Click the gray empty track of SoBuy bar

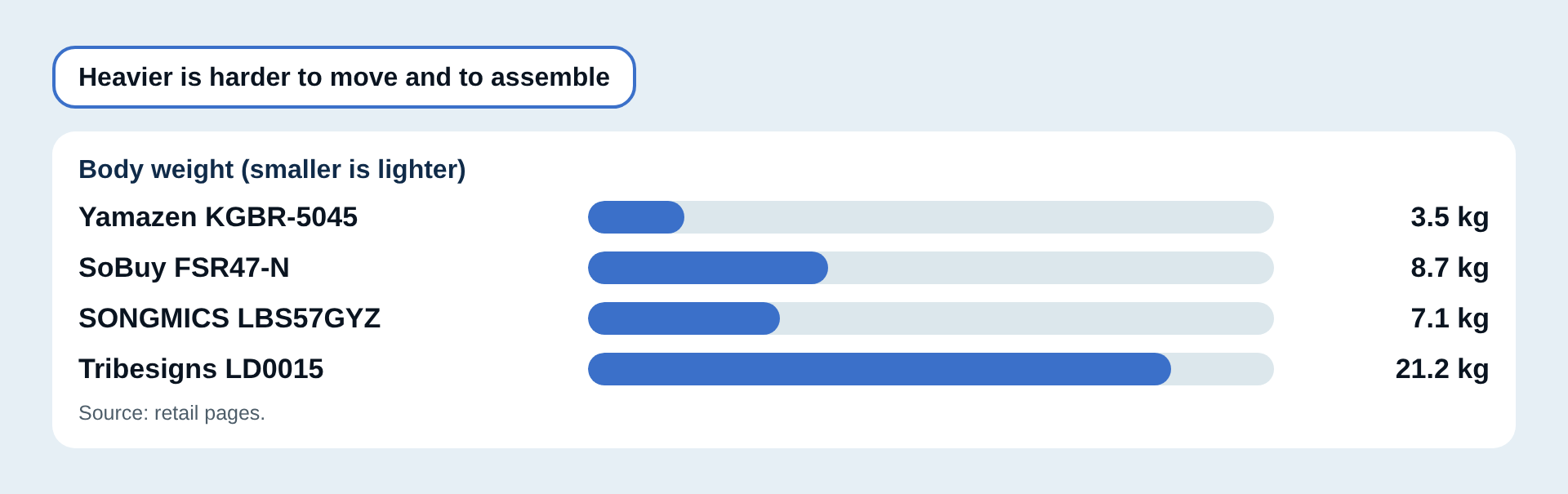coord(1051,268)
